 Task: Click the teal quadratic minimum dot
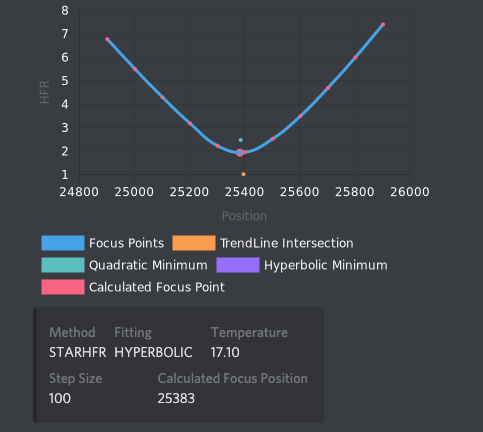coord(241,140)
